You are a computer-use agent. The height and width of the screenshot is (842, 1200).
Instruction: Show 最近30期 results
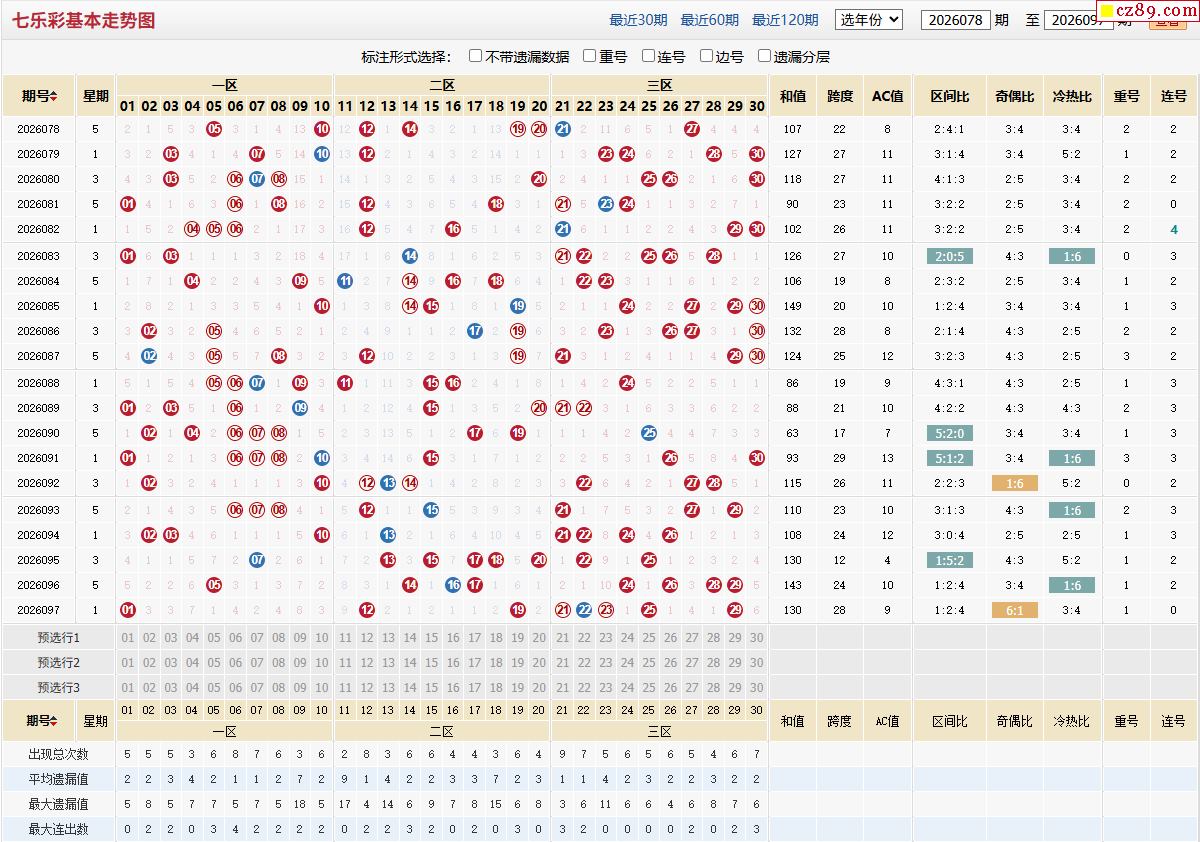tap(638, 20)
